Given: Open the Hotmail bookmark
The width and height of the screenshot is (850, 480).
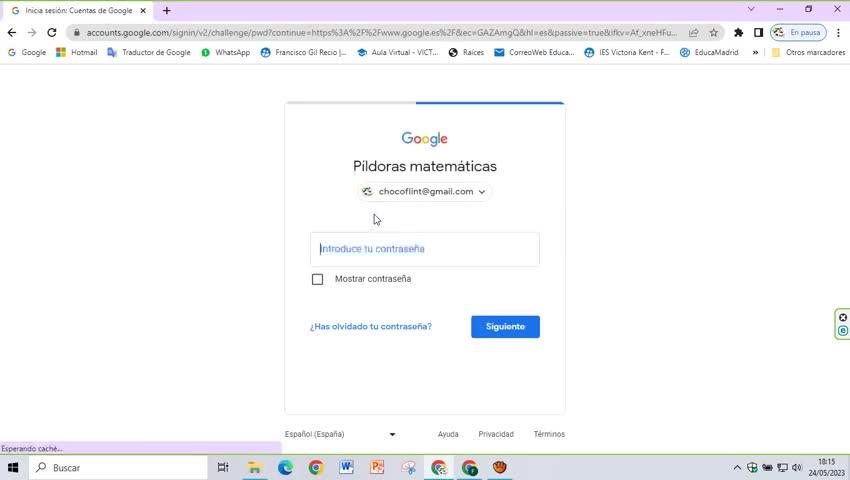Looking at the screenshot, I should pyautogui.click(x=77, y=52).
